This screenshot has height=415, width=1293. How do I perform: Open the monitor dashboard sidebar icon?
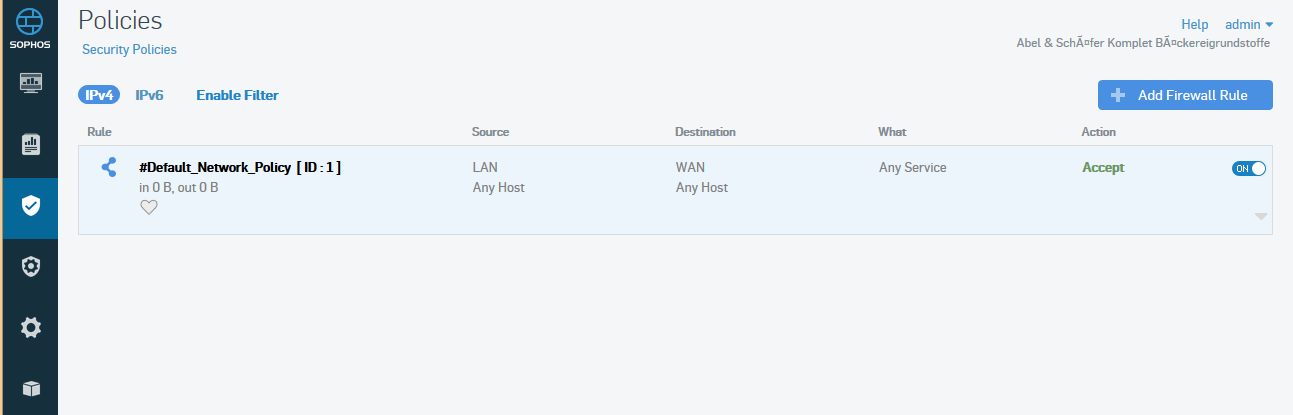30,82
